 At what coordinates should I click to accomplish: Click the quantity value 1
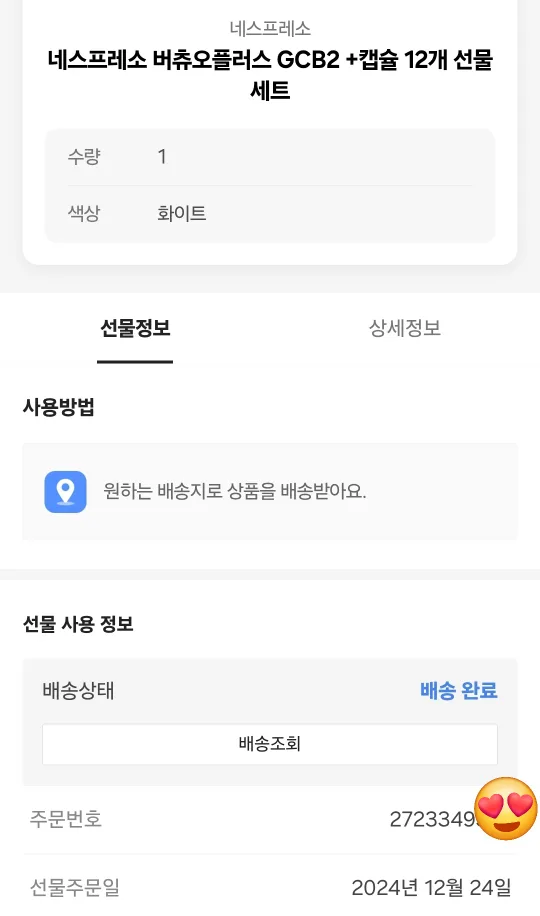[x=162, y=157]
